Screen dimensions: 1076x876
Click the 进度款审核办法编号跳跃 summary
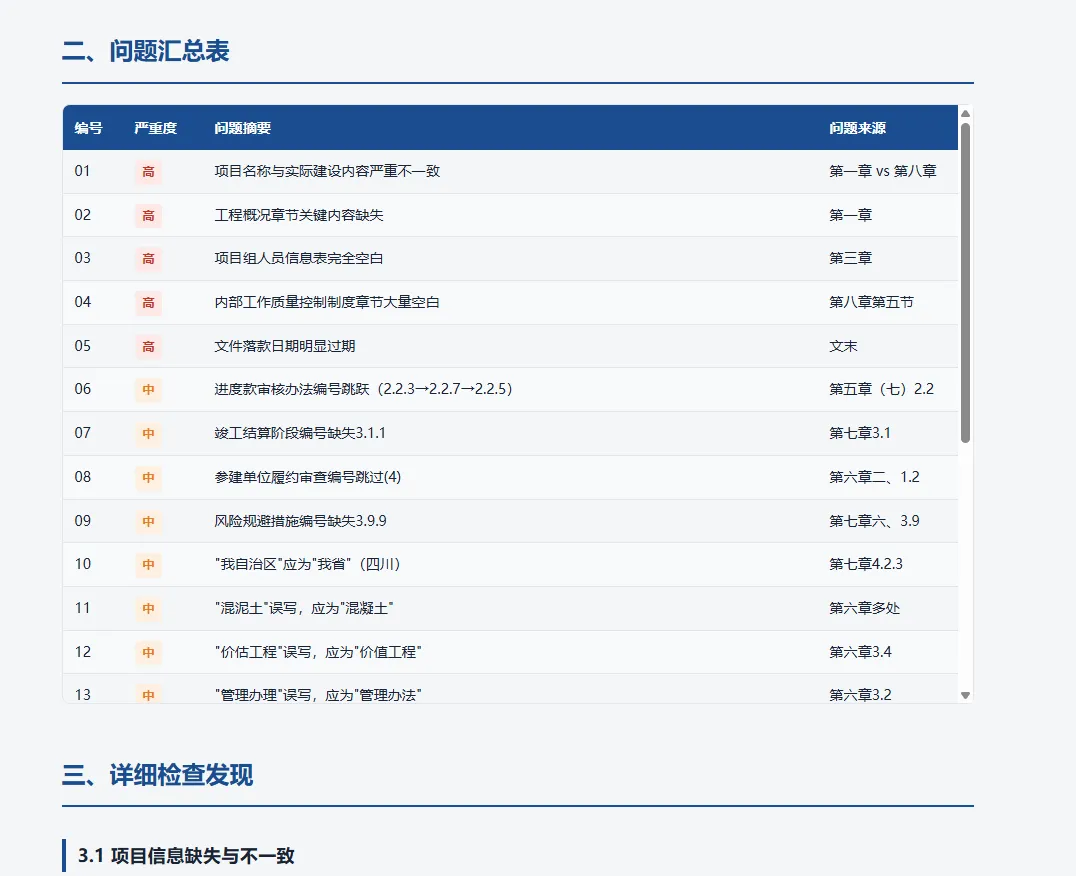click(364, 389)
